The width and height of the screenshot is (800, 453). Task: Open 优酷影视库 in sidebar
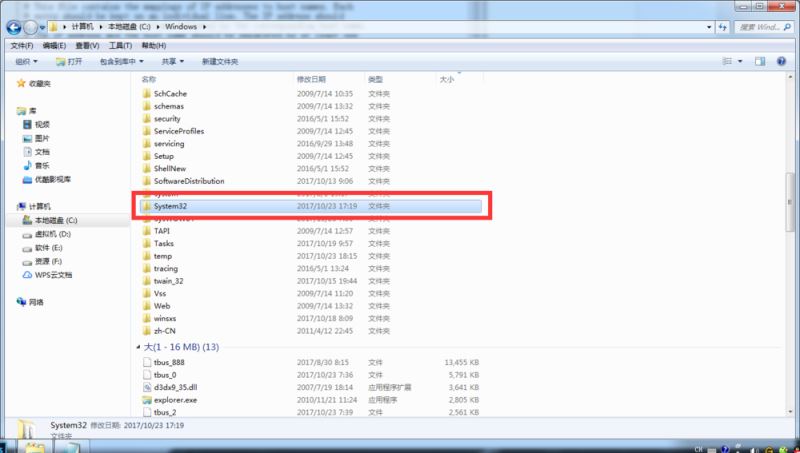(x=53, y=180)
